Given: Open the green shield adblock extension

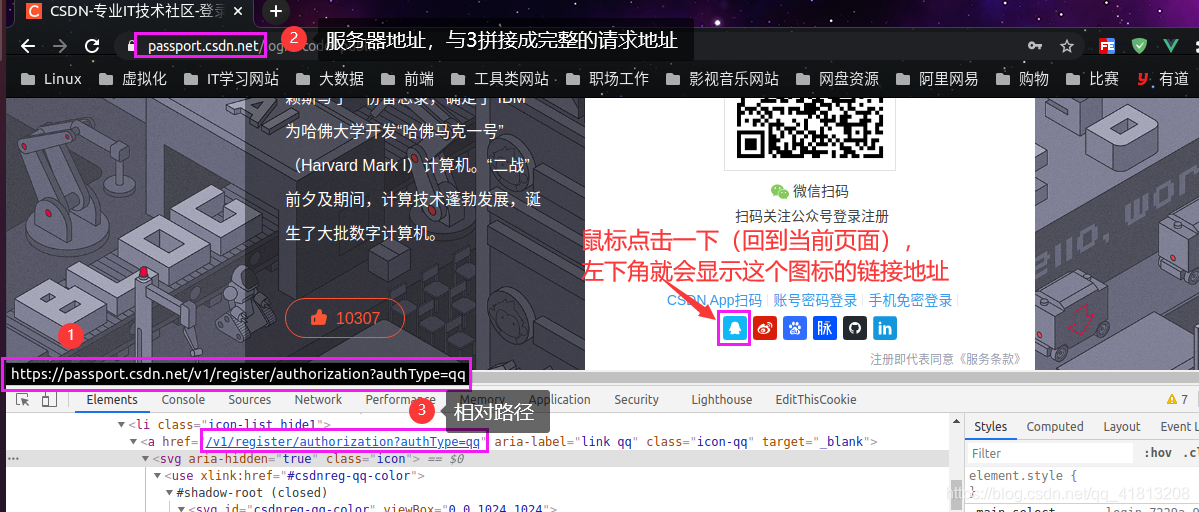Looking at the screenshot, I should [1139, 46].
